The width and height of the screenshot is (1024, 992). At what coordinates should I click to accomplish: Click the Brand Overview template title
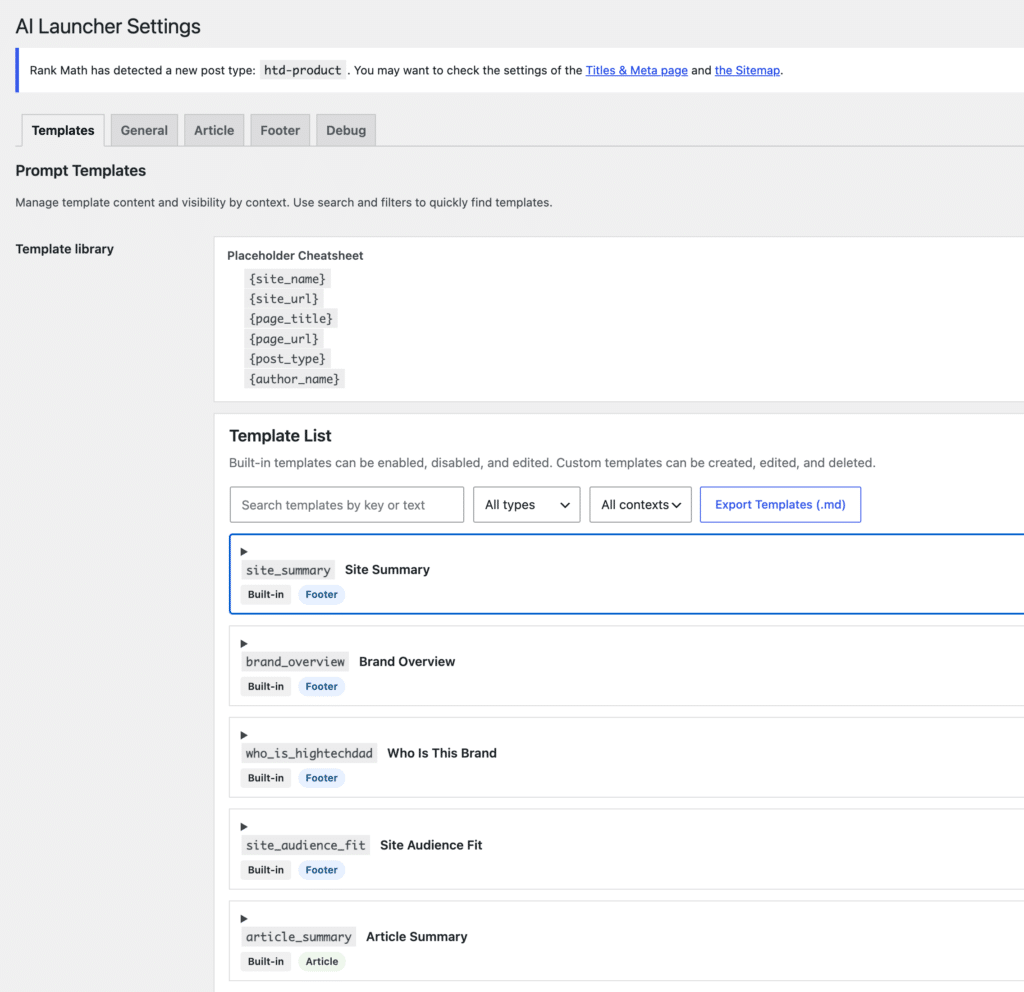point(407,662)
